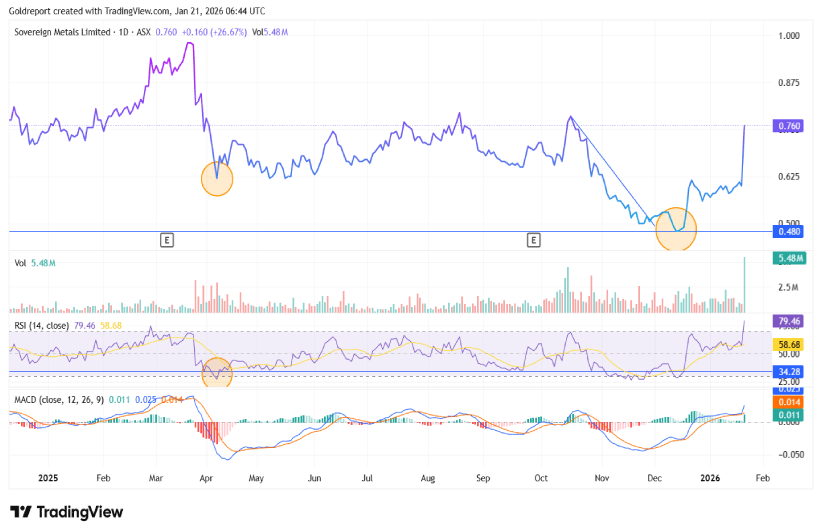Select the orange circle at December price low

[x=675, y=228]
